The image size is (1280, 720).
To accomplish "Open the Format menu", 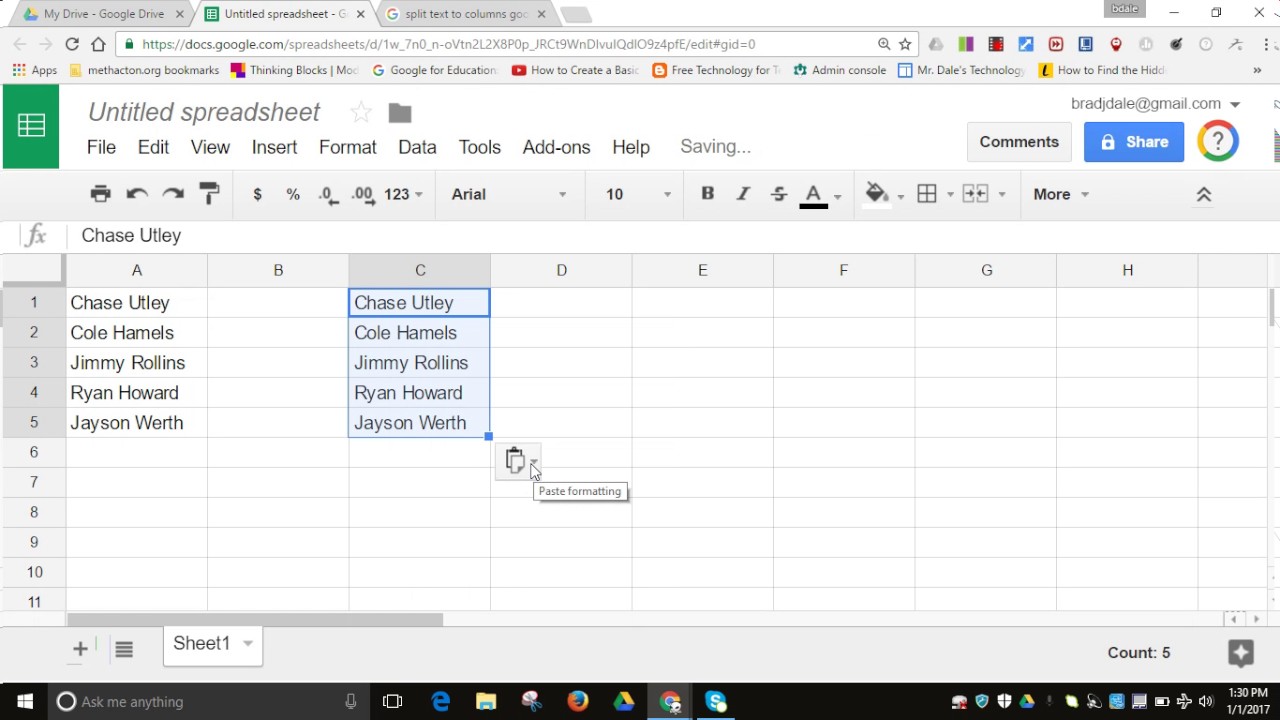I will [x=347, y=147].
